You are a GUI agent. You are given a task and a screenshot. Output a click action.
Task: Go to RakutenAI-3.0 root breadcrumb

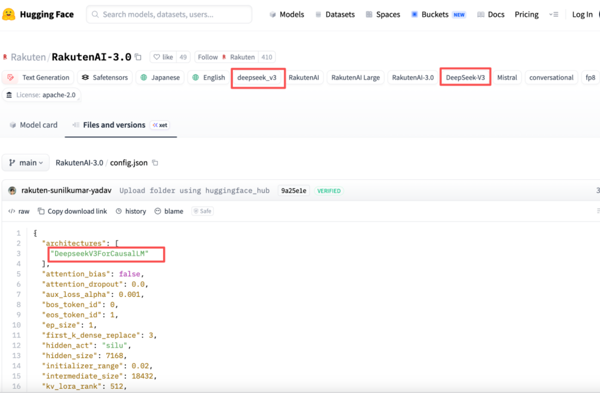pos(79,163)
